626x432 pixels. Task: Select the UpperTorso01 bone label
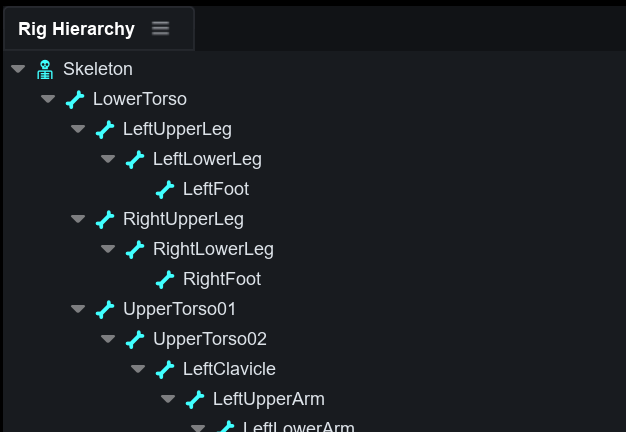point(179,309)
